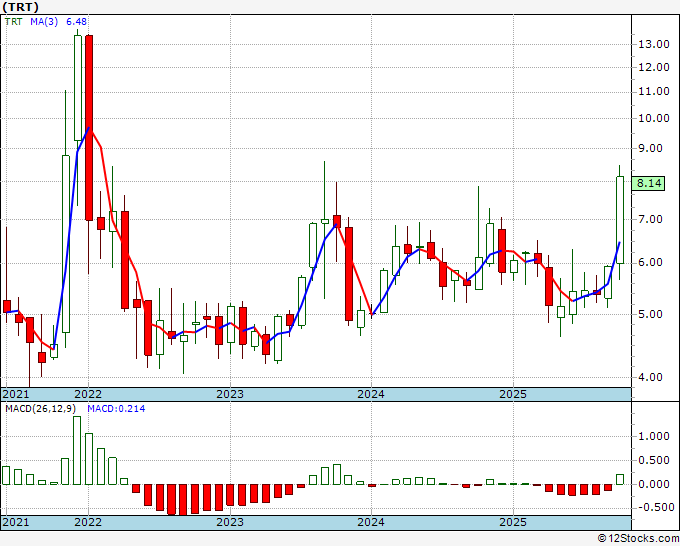The height and width of the screenshot is (546, 680).
Task: Click the 8.14 current price tag
Action: [x=648, y=183]
